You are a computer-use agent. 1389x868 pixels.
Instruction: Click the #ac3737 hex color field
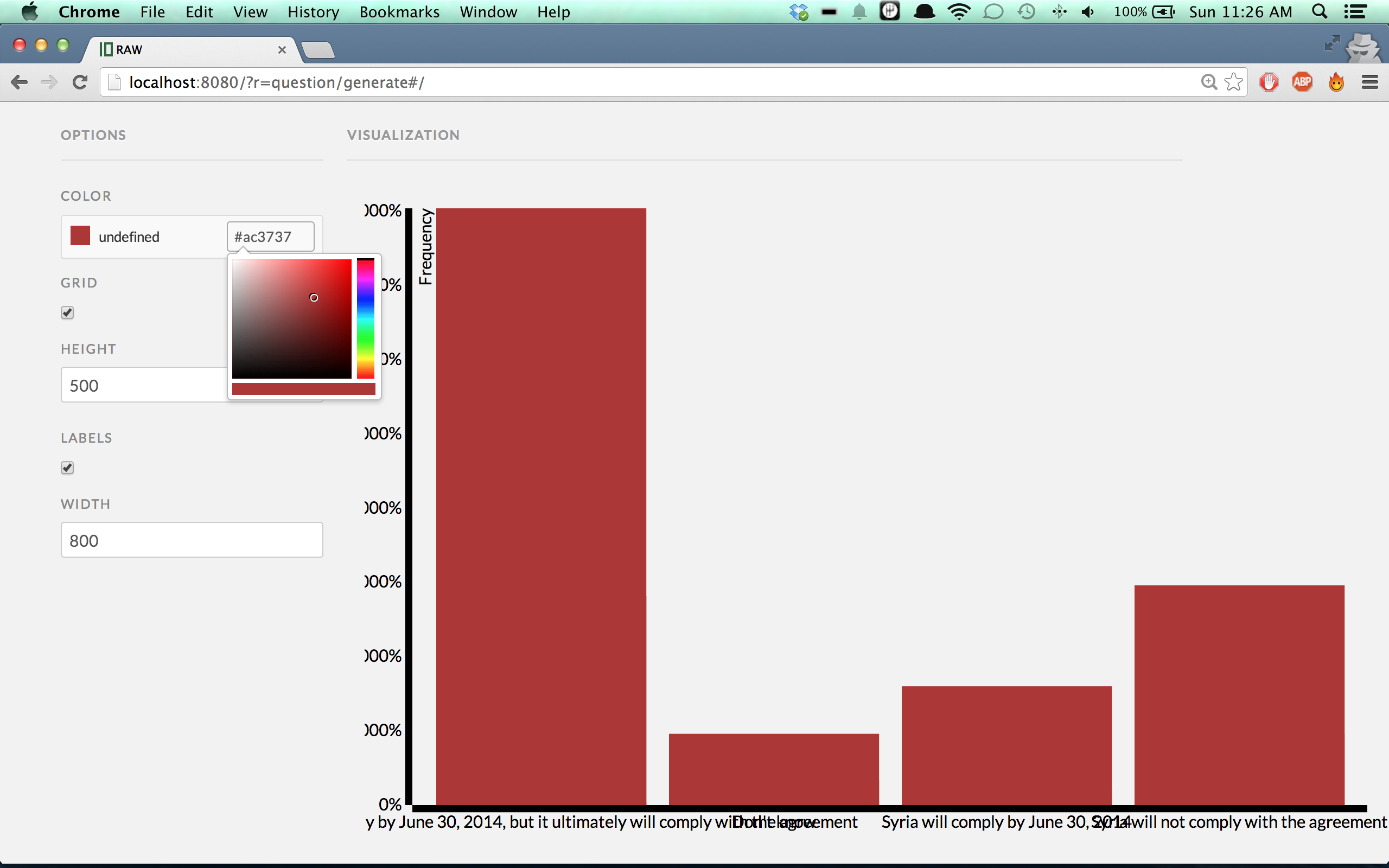click(x=270, y=237)
